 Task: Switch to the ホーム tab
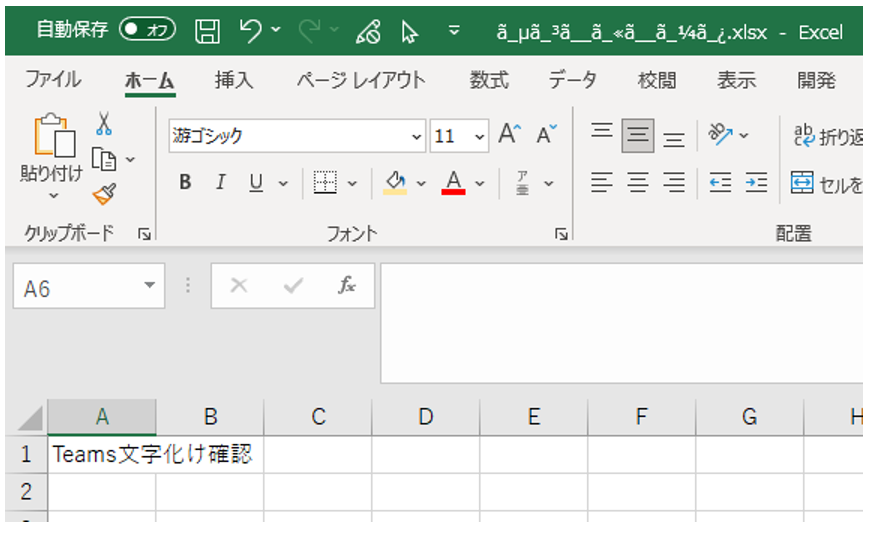tap(150, 81)
